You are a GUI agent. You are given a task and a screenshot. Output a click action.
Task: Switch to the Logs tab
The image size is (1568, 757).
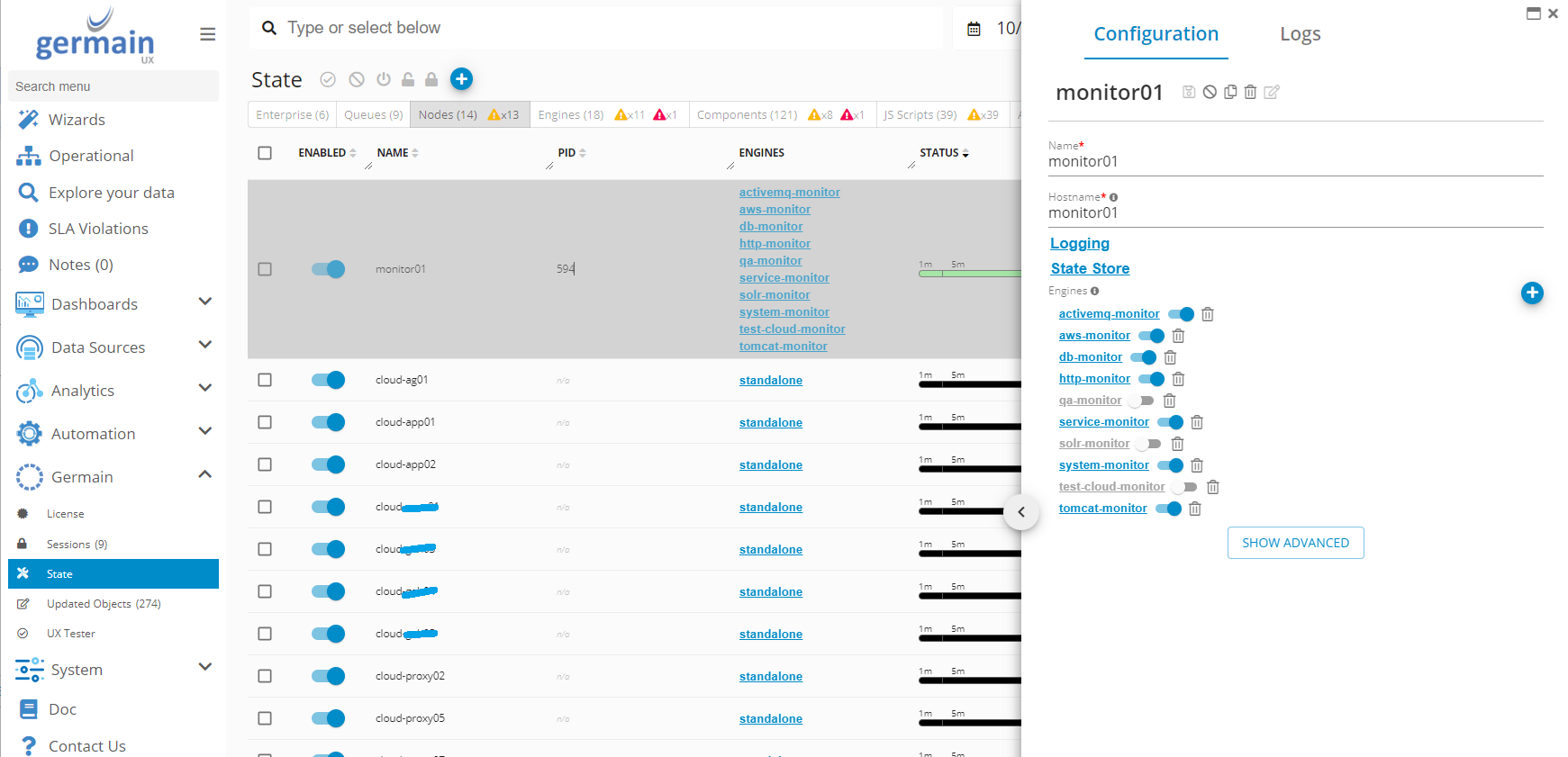point(1300,34)
